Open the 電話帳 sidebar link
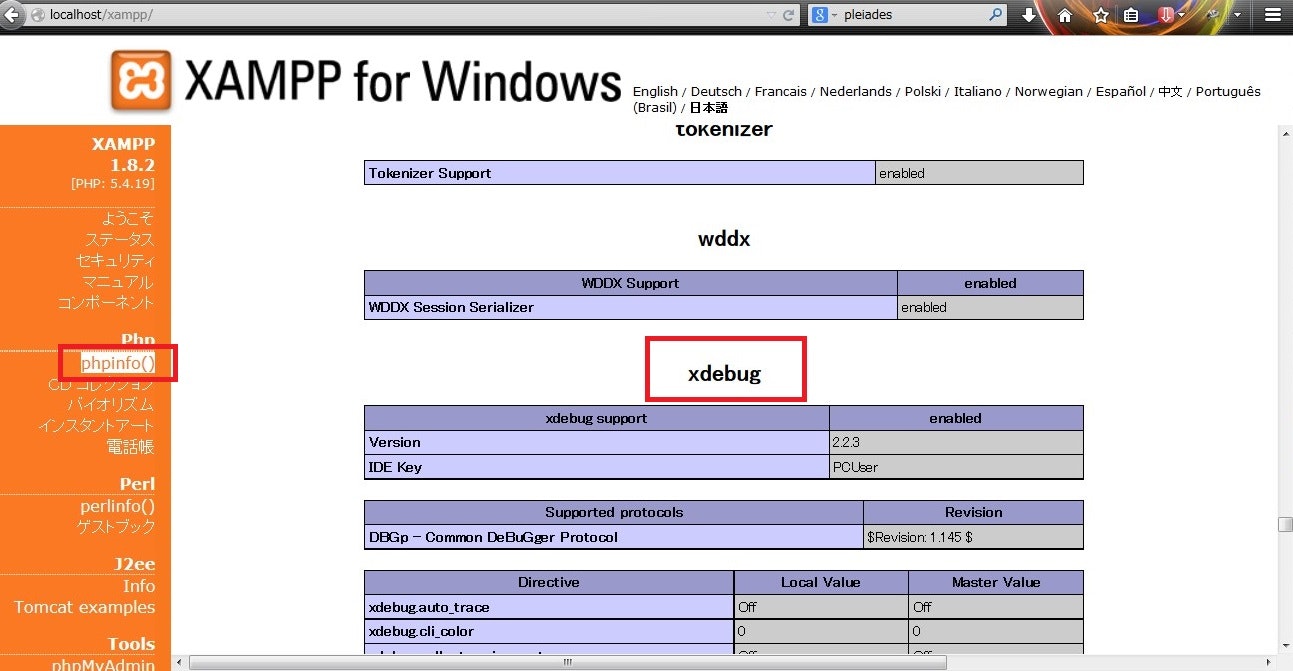 (x=131, y=447)
